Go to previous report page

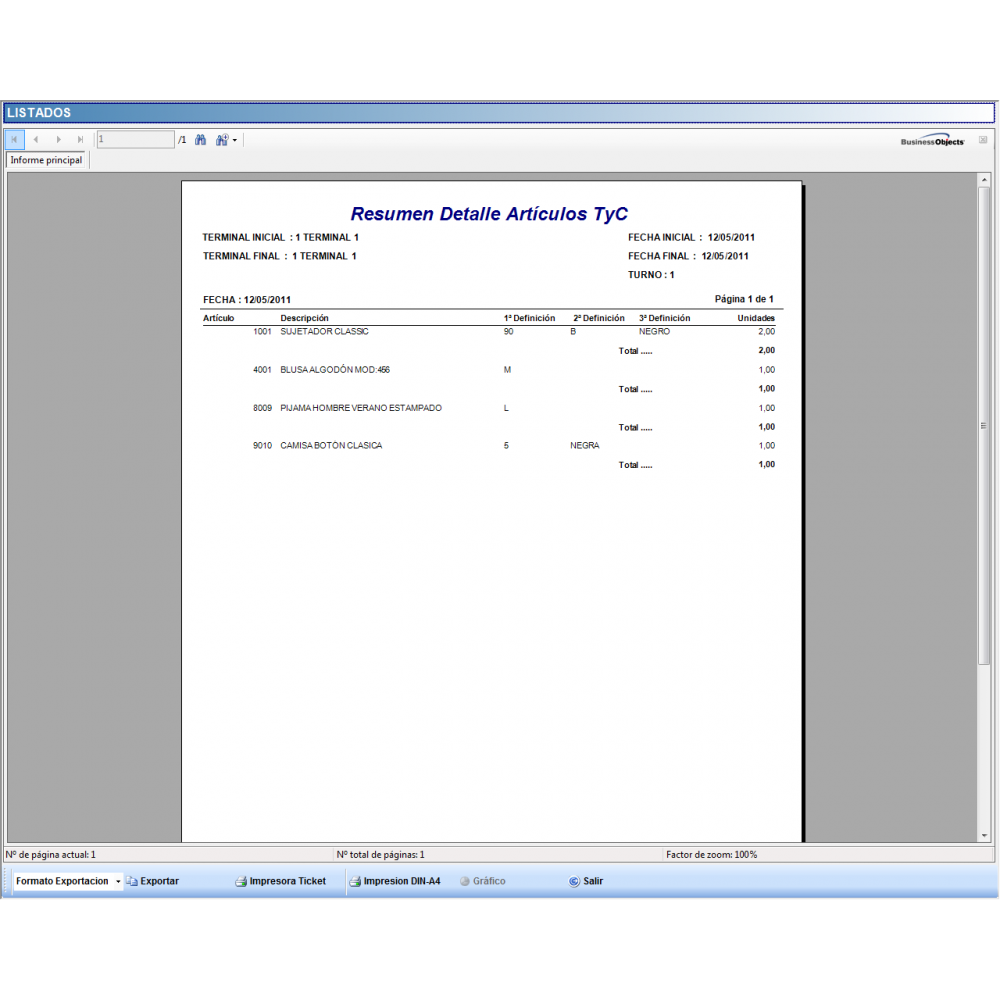click(36, 140)
